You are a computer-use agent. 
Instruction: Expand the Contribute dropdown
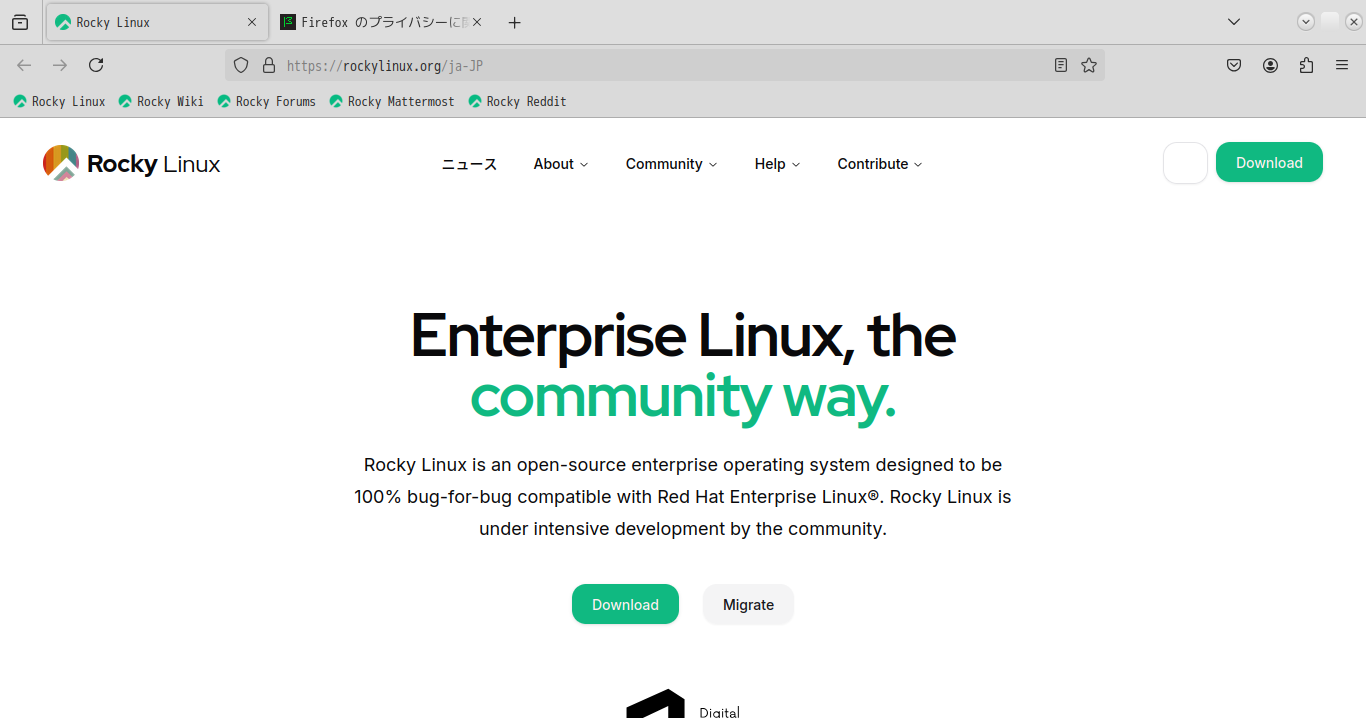coord(880,164)
